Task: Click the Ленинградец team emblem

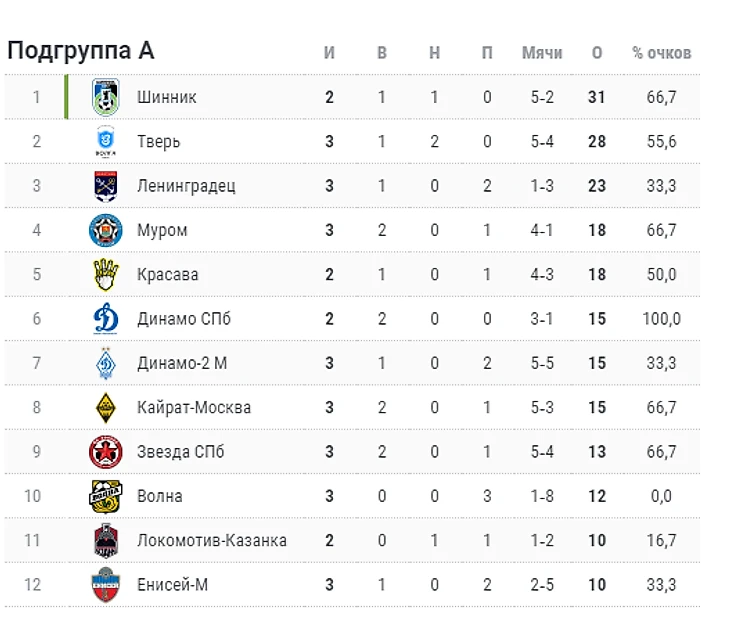Action: tap(105, 186)
